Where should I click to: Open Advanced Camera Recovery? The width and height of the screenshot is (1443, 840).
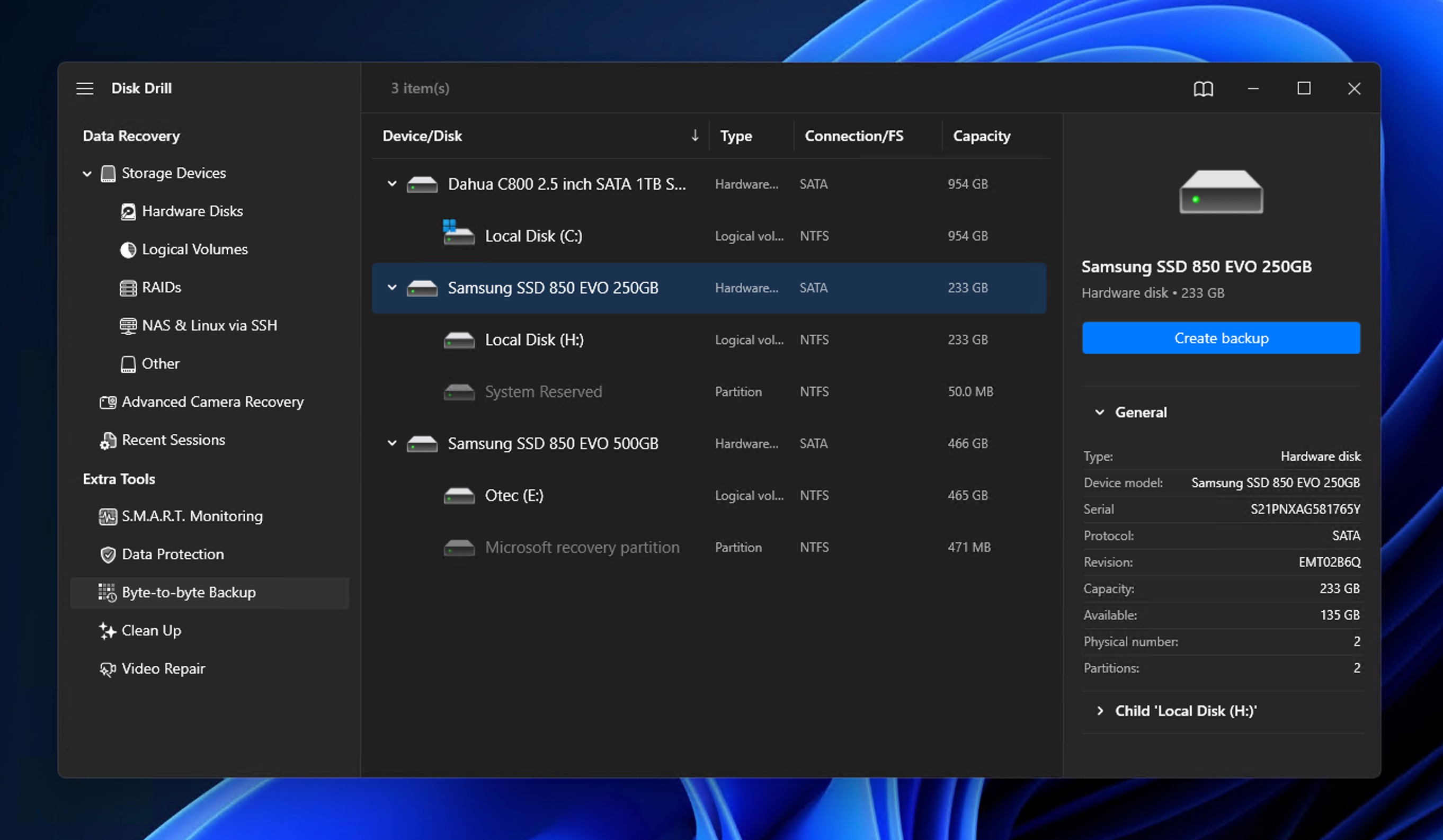(x=213, y=402)
